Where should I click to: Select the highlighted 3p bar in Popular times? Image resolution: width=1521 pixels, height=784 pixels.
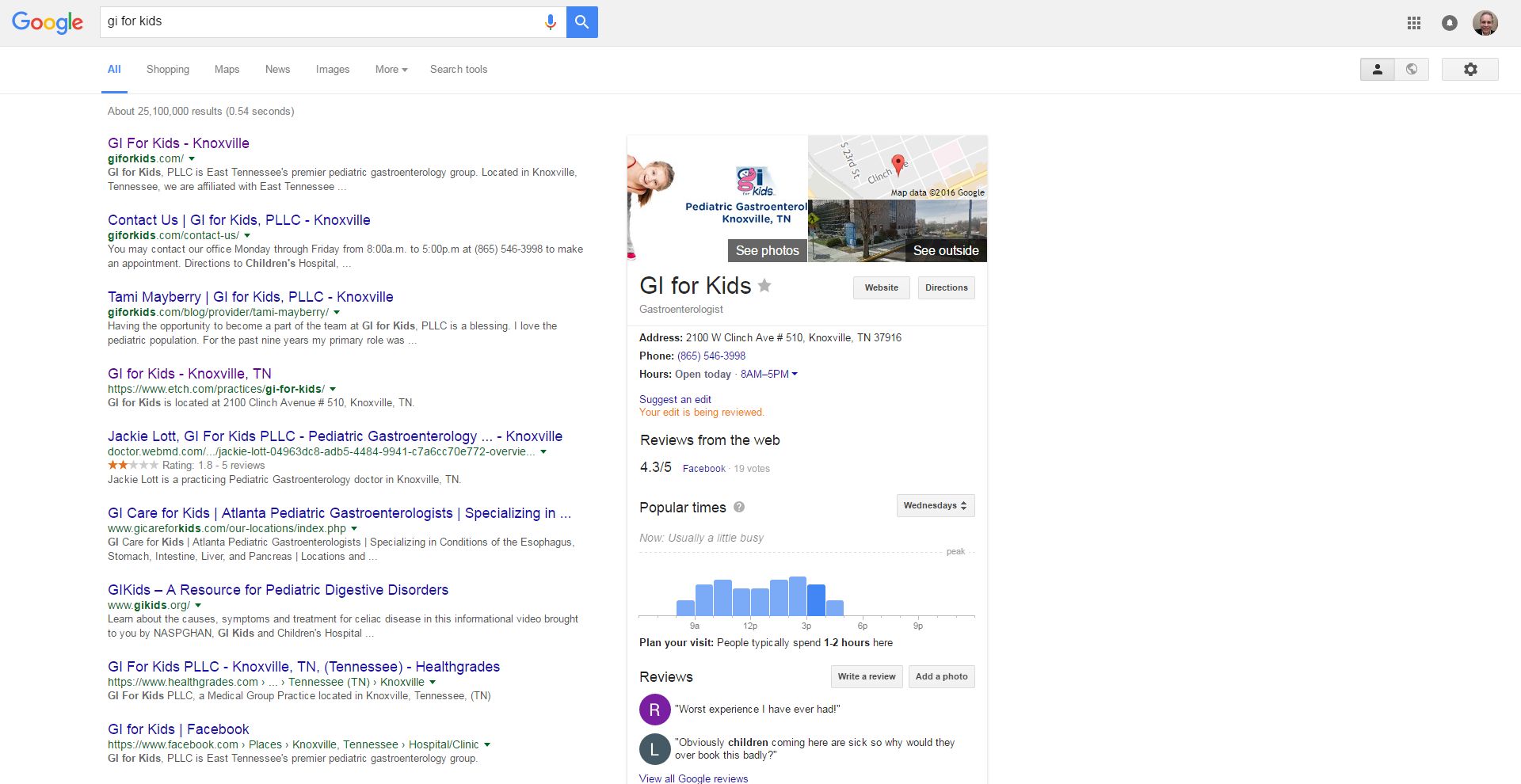coord(816,600)
